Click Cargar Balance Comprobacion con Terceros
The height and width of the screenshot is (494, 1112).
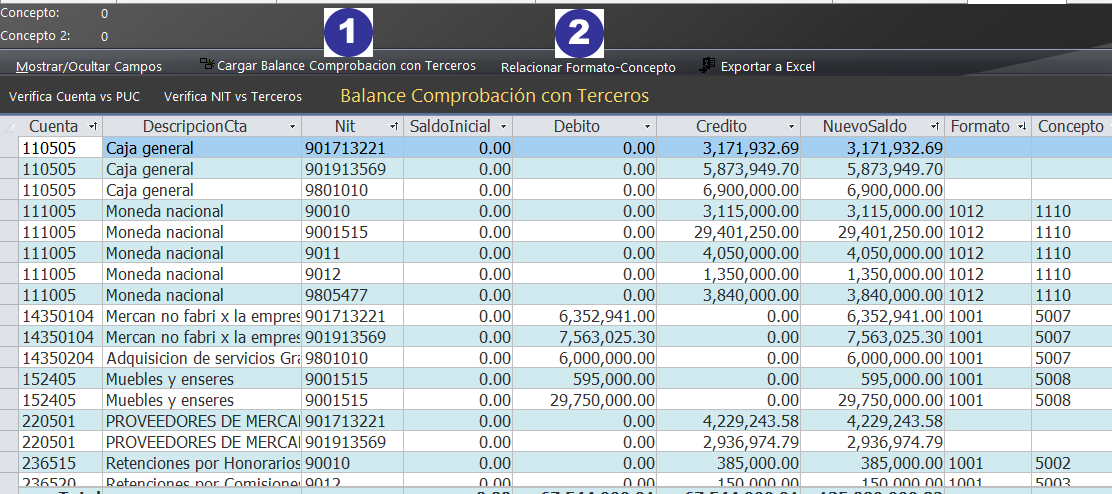(346, 66)
